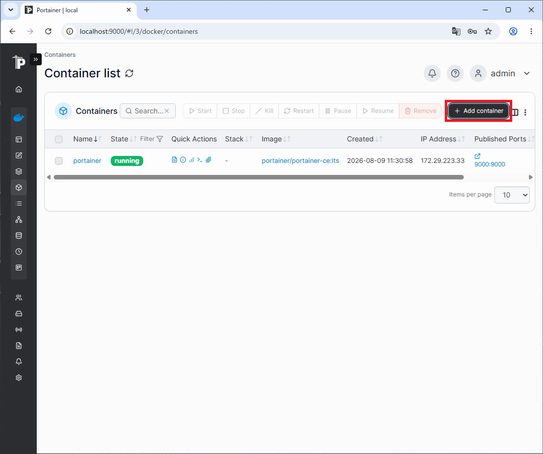This screenshot has width=543, height=454.
Task: Open portainer container console quick action
Action: pos(200,160)
